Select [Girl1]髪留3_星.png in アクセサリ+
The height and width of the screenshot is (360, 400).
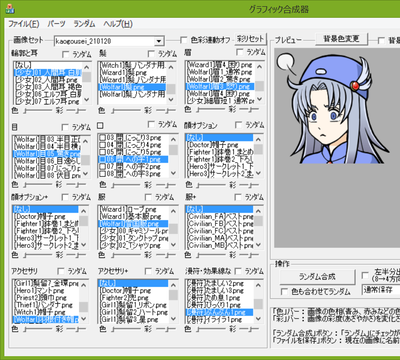pos(133,319)
